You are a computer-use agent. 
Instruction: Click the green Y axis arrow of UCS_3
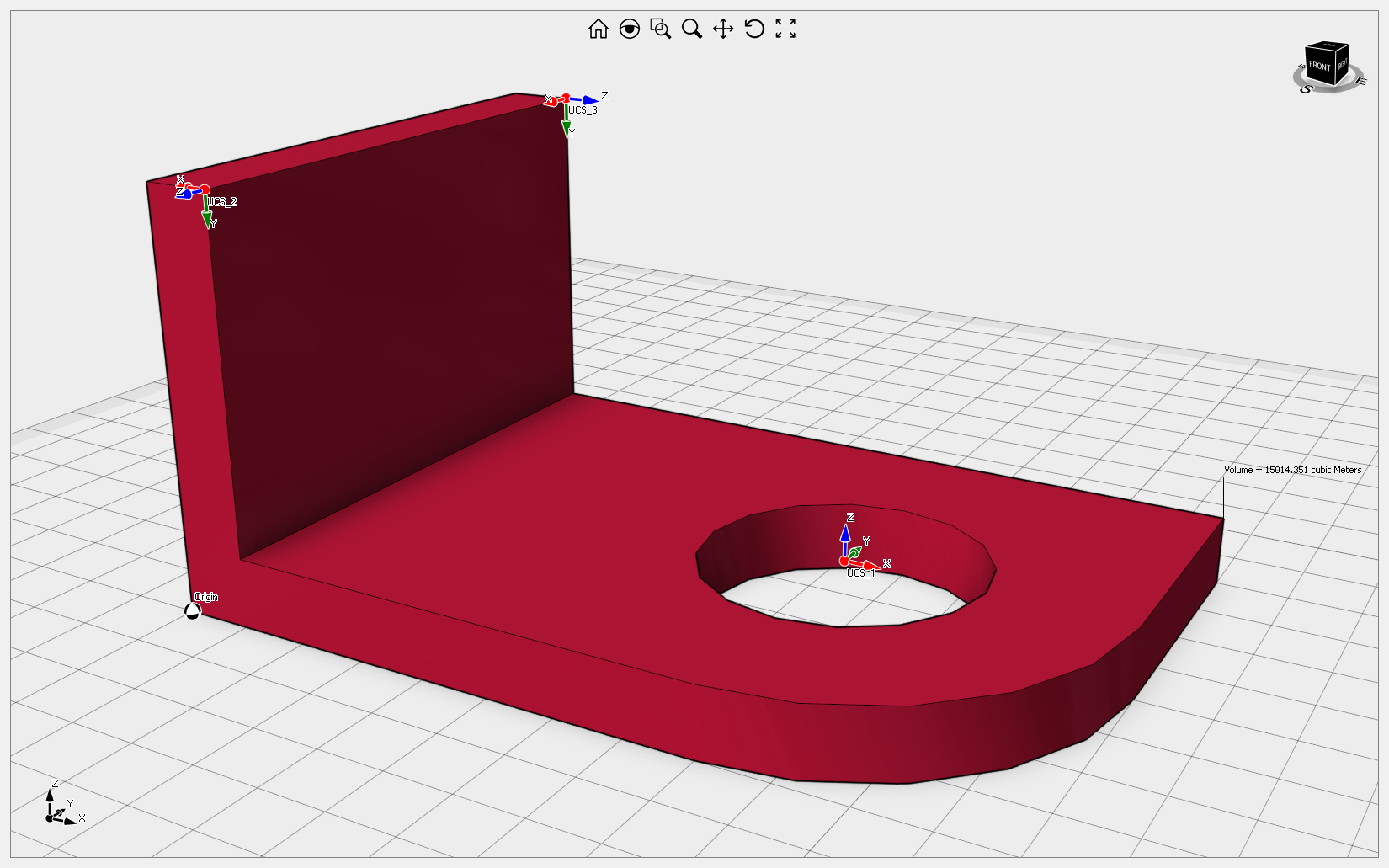click(567, 124)
